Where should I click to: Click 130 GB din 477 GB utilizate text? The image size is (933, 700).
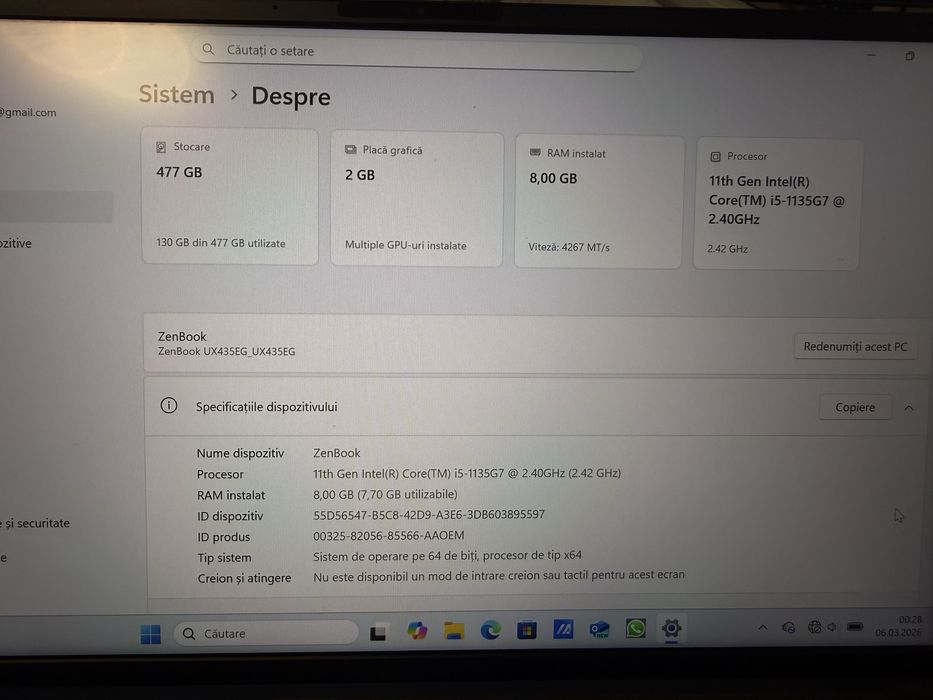click(221, 243)
